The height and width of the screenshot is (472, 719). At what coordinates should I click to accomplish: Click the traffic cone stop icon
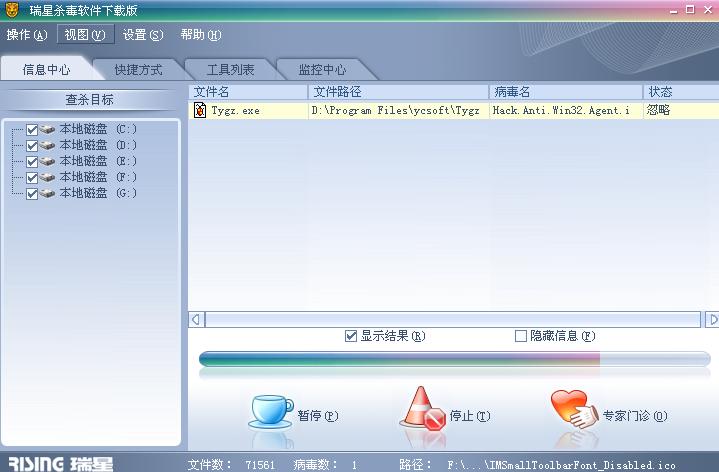(x=423, y=409)
